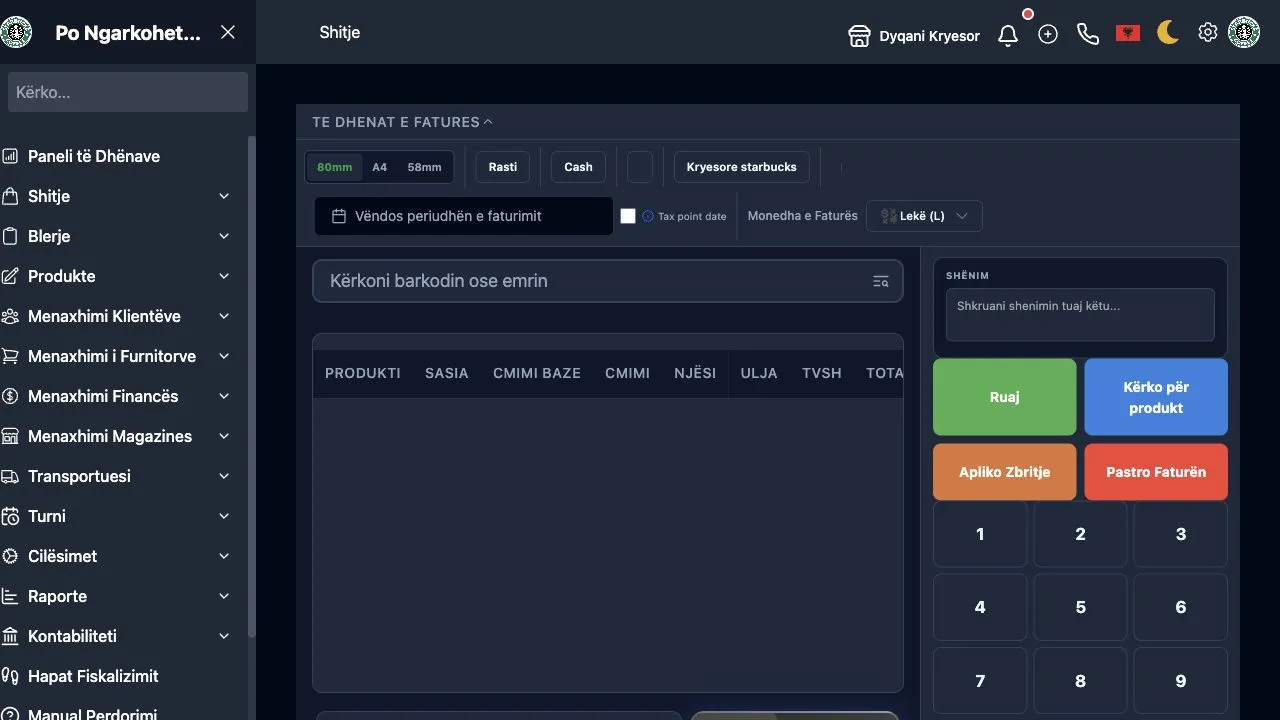1280x720 pixels.
Task: Click the Hapat Fiskalizimit footsteps icon
Action: click(x=11, y=676)
